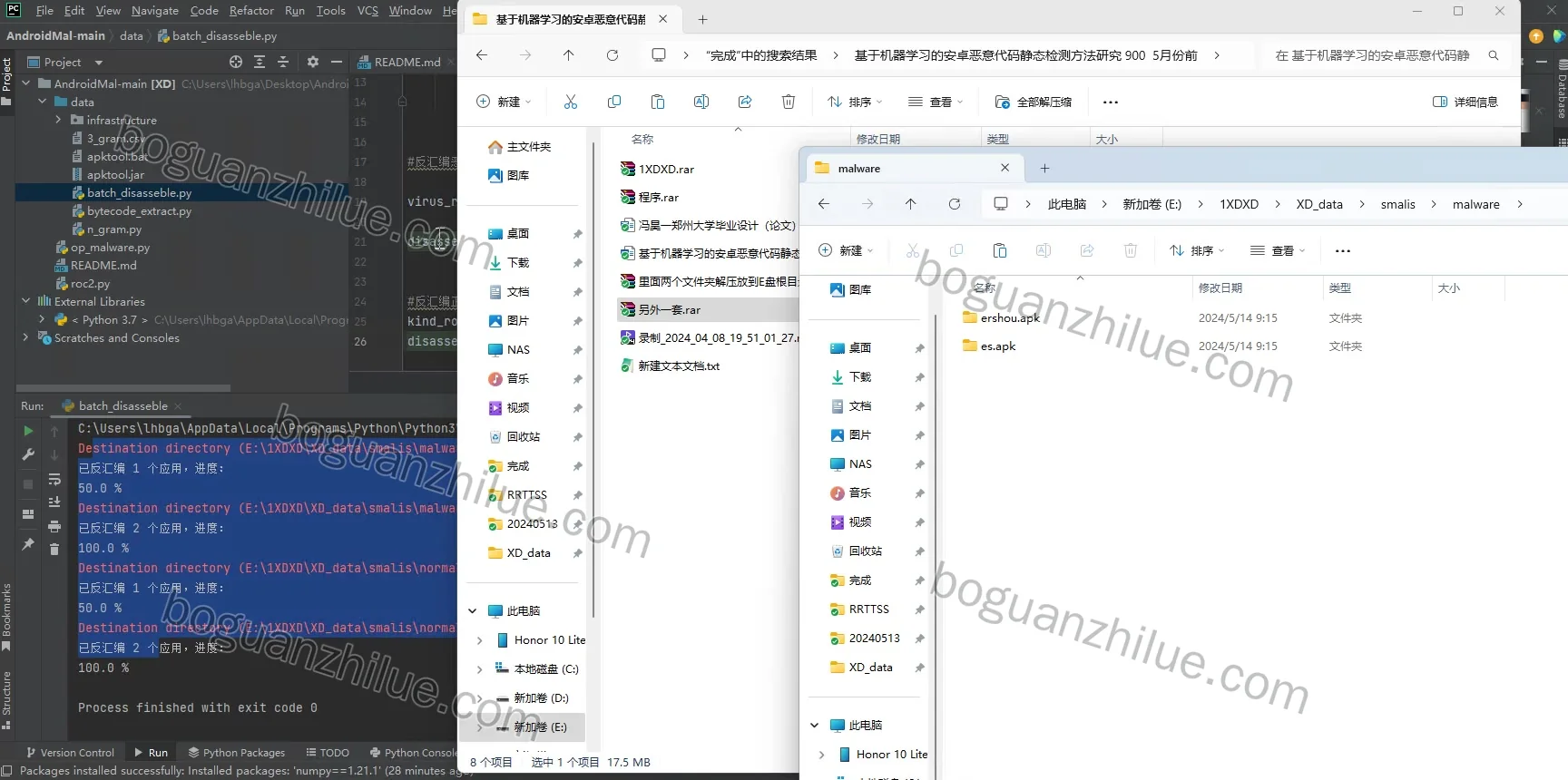Open Project panel gear settings
The width and height of the screenshot is (1568, 780).
tap(313, 62)
